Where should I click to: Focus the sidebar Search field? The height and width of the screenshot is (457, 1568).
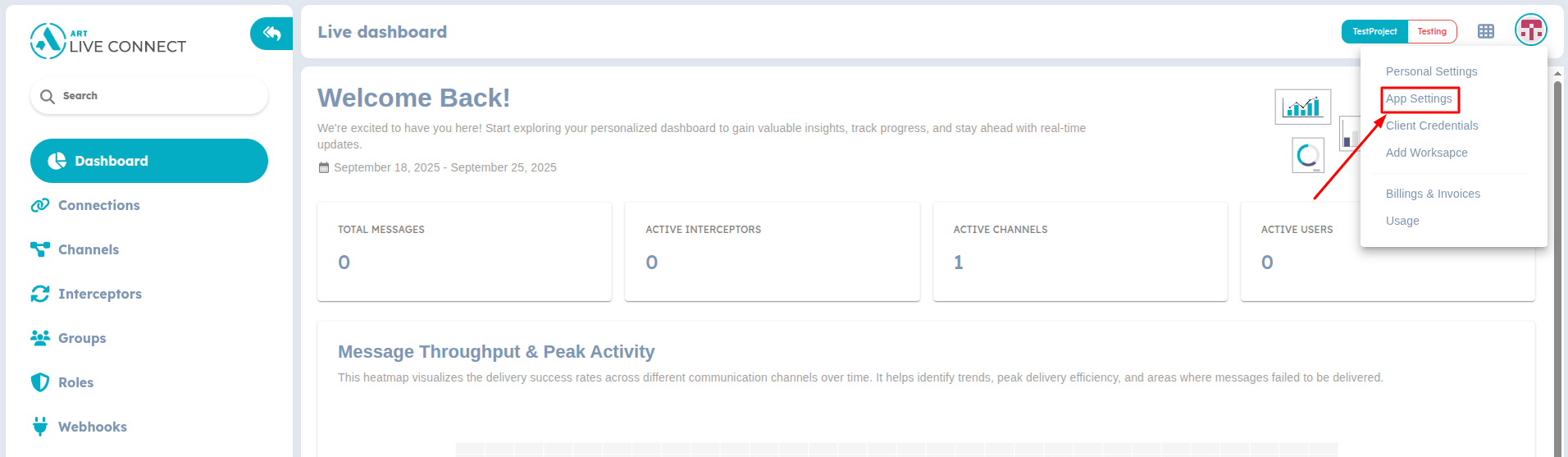point(149,96)
